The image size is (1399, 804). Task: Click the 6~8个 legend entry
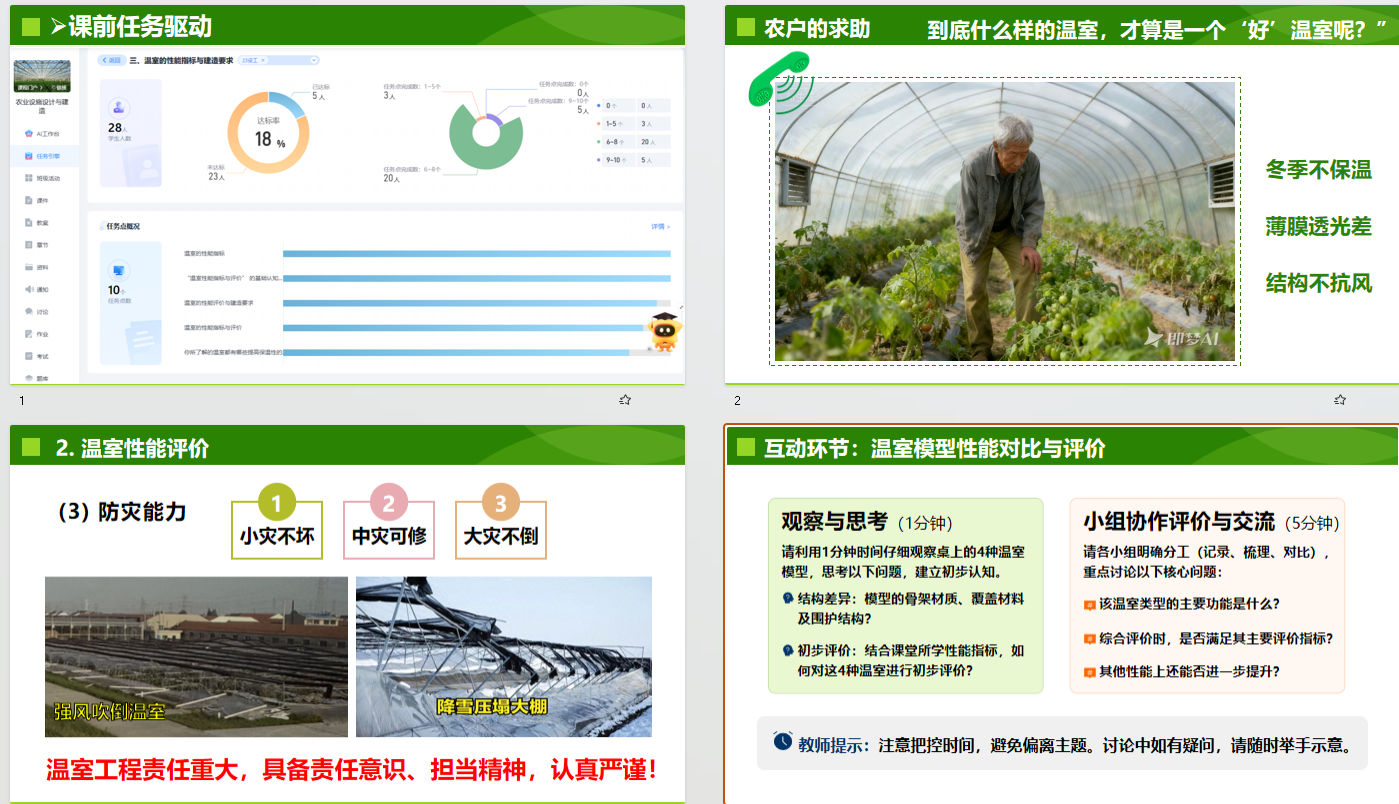tap(615, 142)
